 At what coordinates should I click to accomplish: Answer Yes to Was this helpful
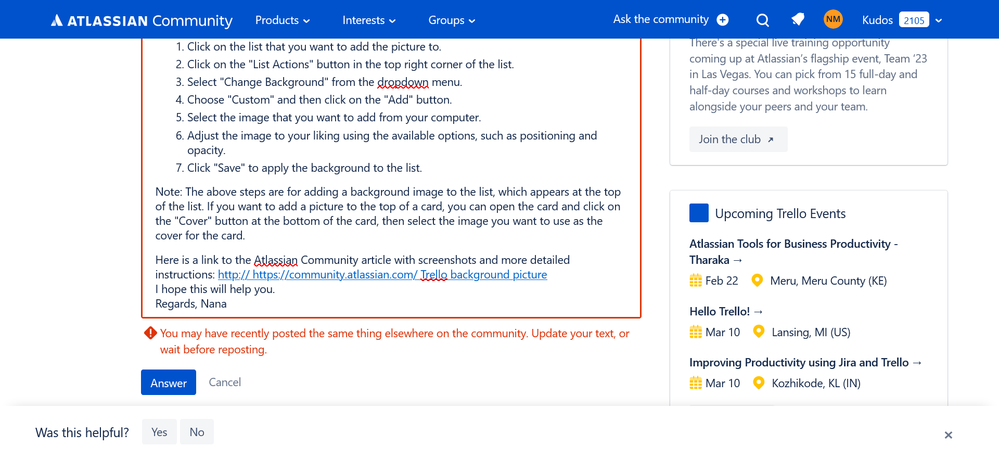pyautogui.click(x=159, y=432)
